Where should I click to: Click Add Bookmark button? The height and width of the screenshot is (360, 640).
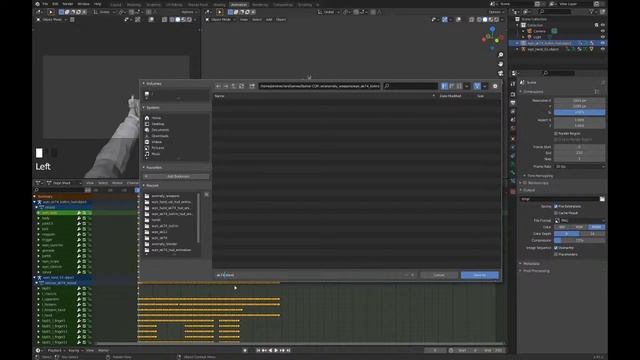pyautogui.click(x=176, y=176)
